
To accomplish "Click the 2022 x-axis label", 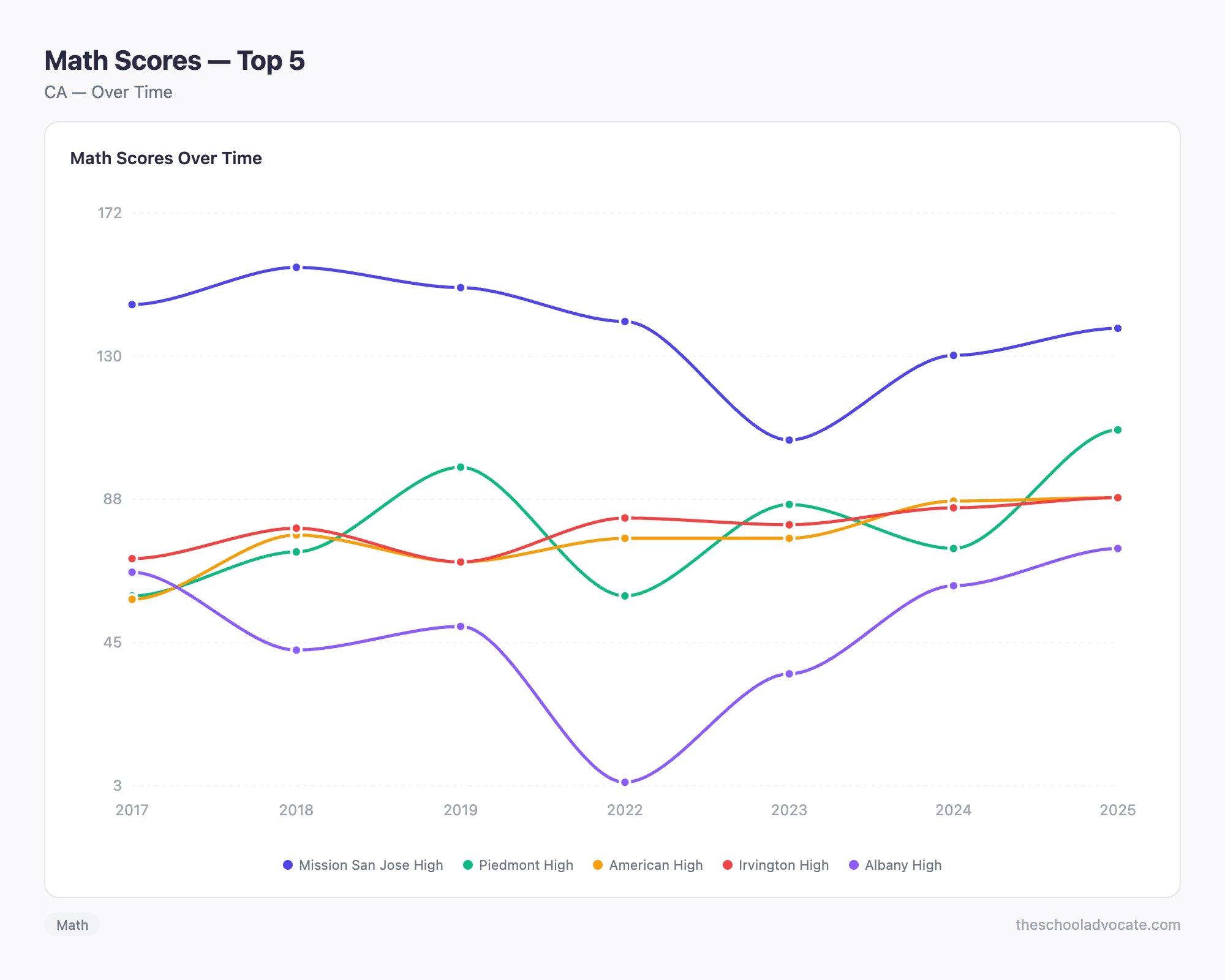I will click(625, 810).
